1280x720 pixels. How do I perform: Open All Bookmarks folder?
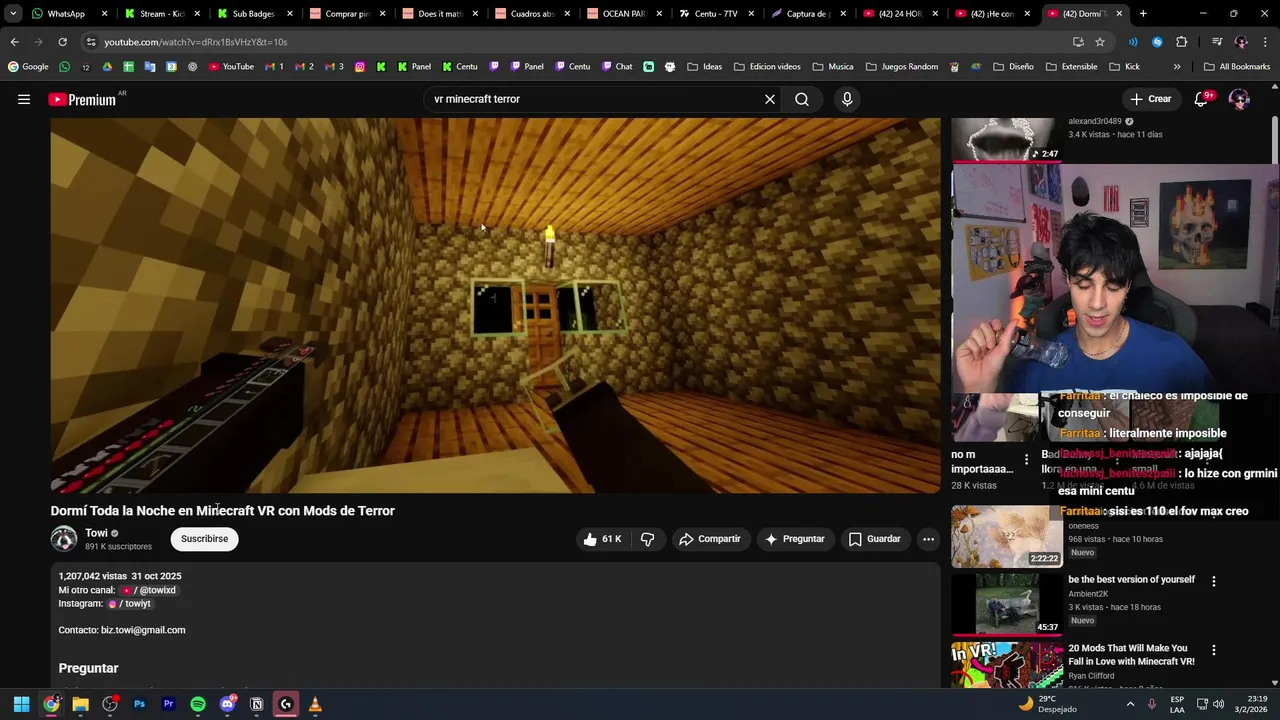(1236, 67)
